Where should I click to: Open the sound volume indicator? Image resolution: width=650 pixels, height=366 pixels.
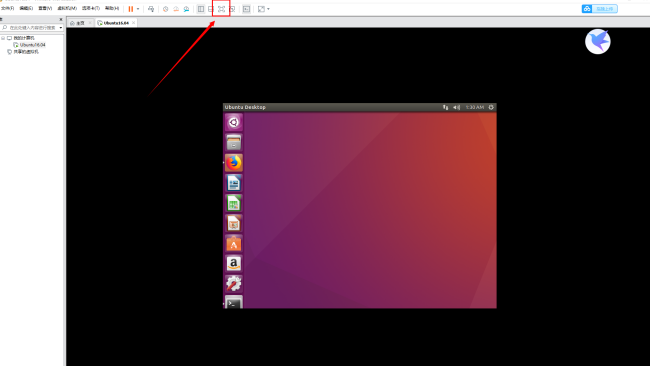(x=456, y=107)
